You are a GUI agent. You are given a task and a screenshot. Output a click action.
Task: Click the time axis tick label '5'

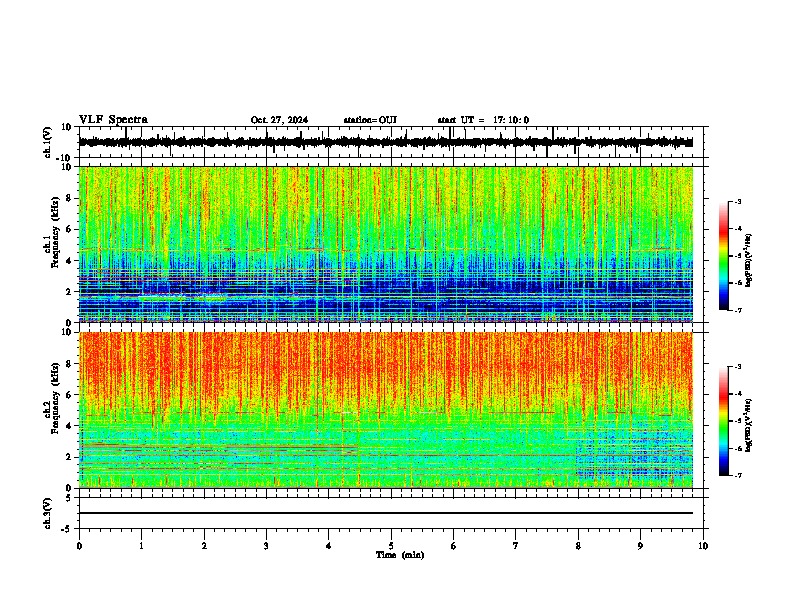pyautogui.click(x=391, y=546)
